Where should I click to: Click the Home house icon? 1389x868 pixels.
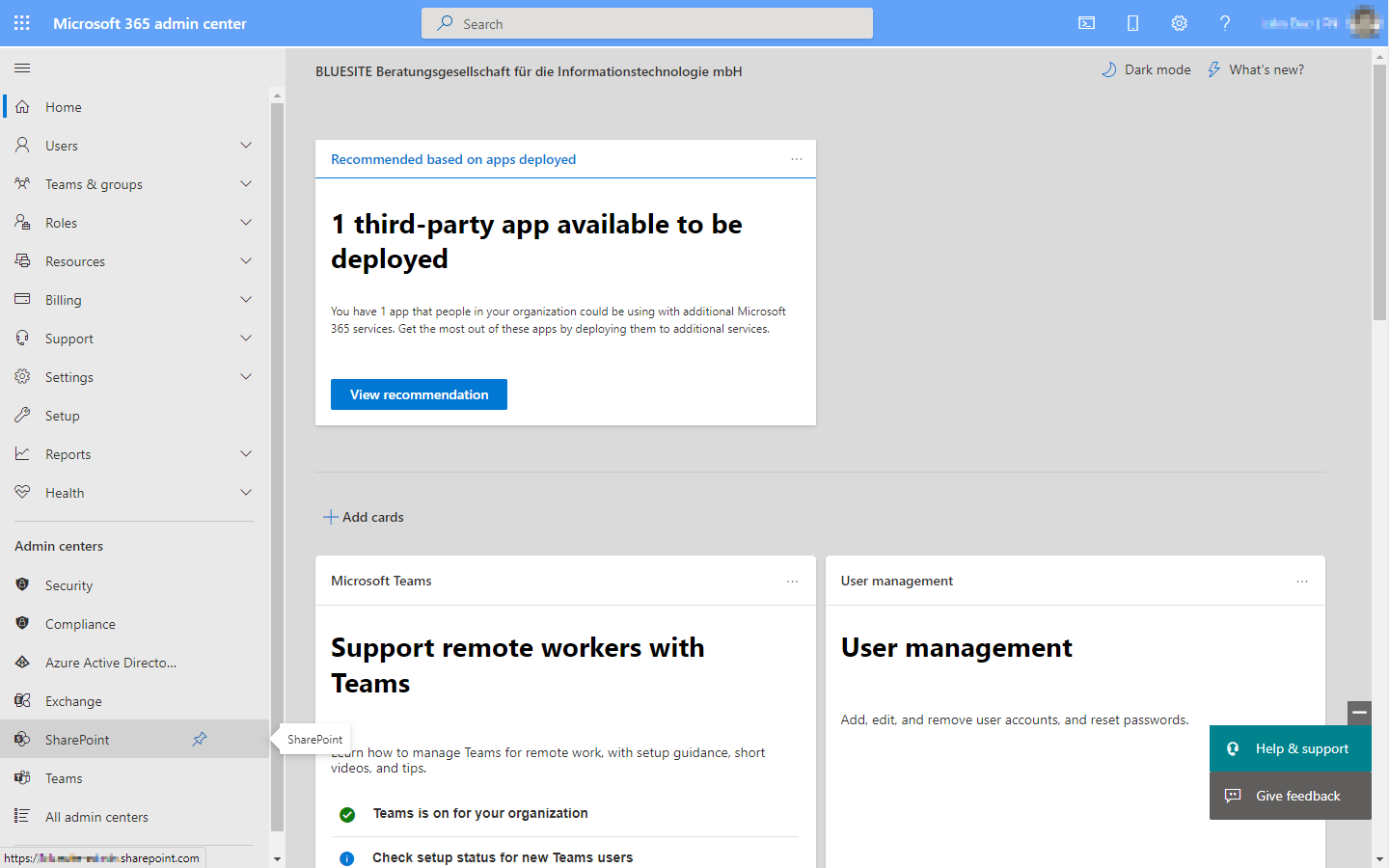click(22, 107)
